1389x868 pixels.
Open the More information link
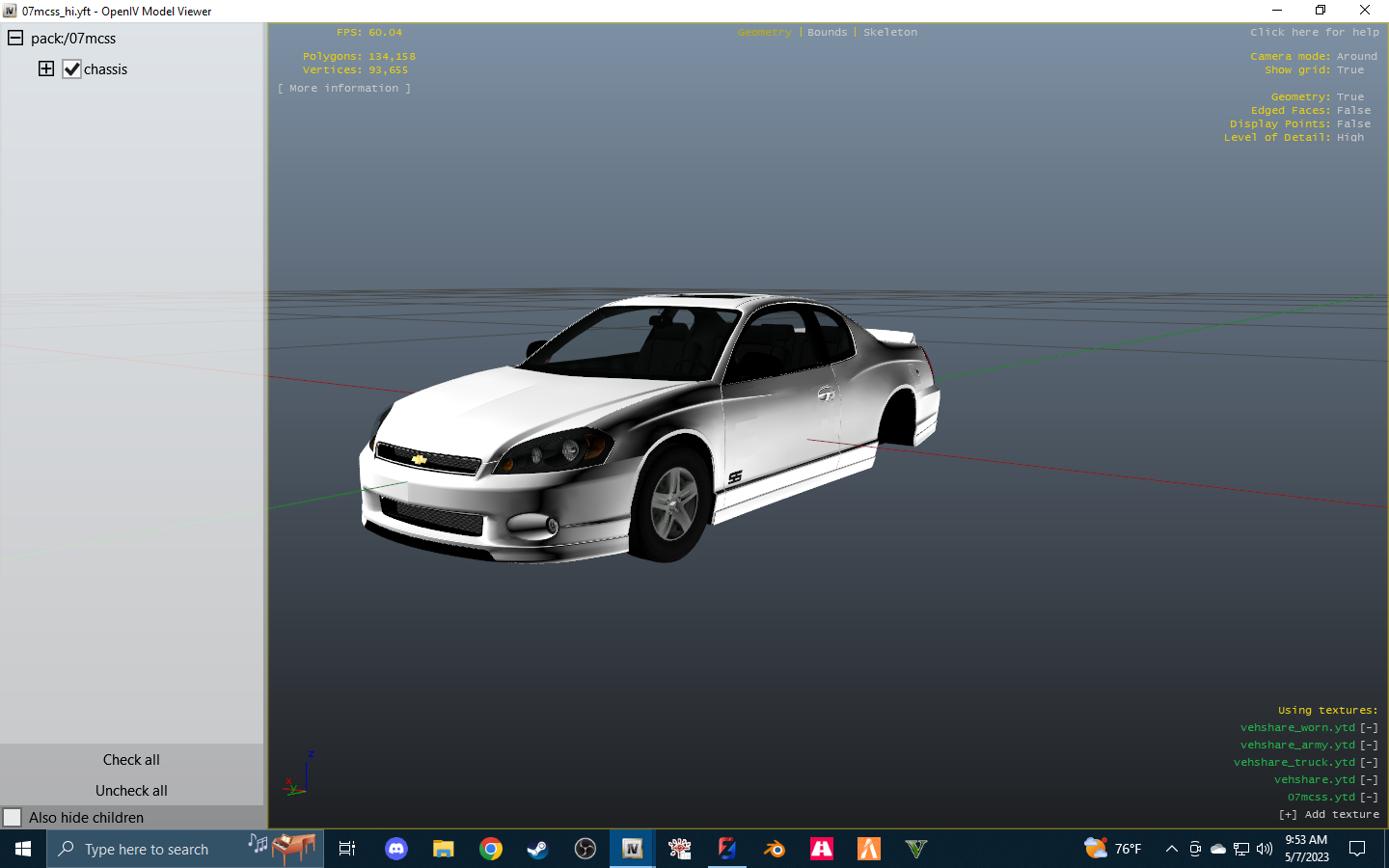pyautogui.click(x=344, y=88)
